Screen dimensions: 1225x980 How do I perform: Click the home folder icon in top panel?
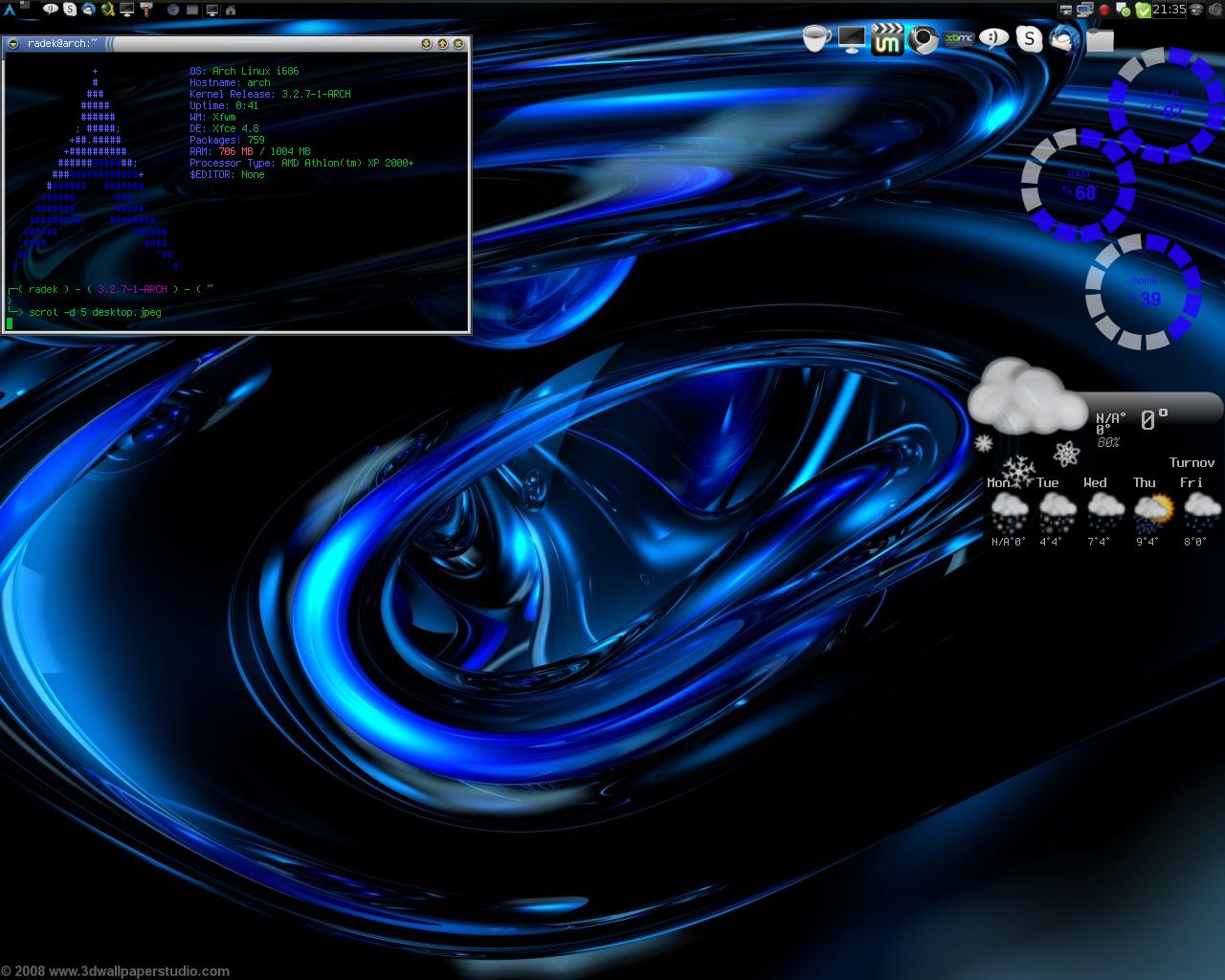pos(231,10)
